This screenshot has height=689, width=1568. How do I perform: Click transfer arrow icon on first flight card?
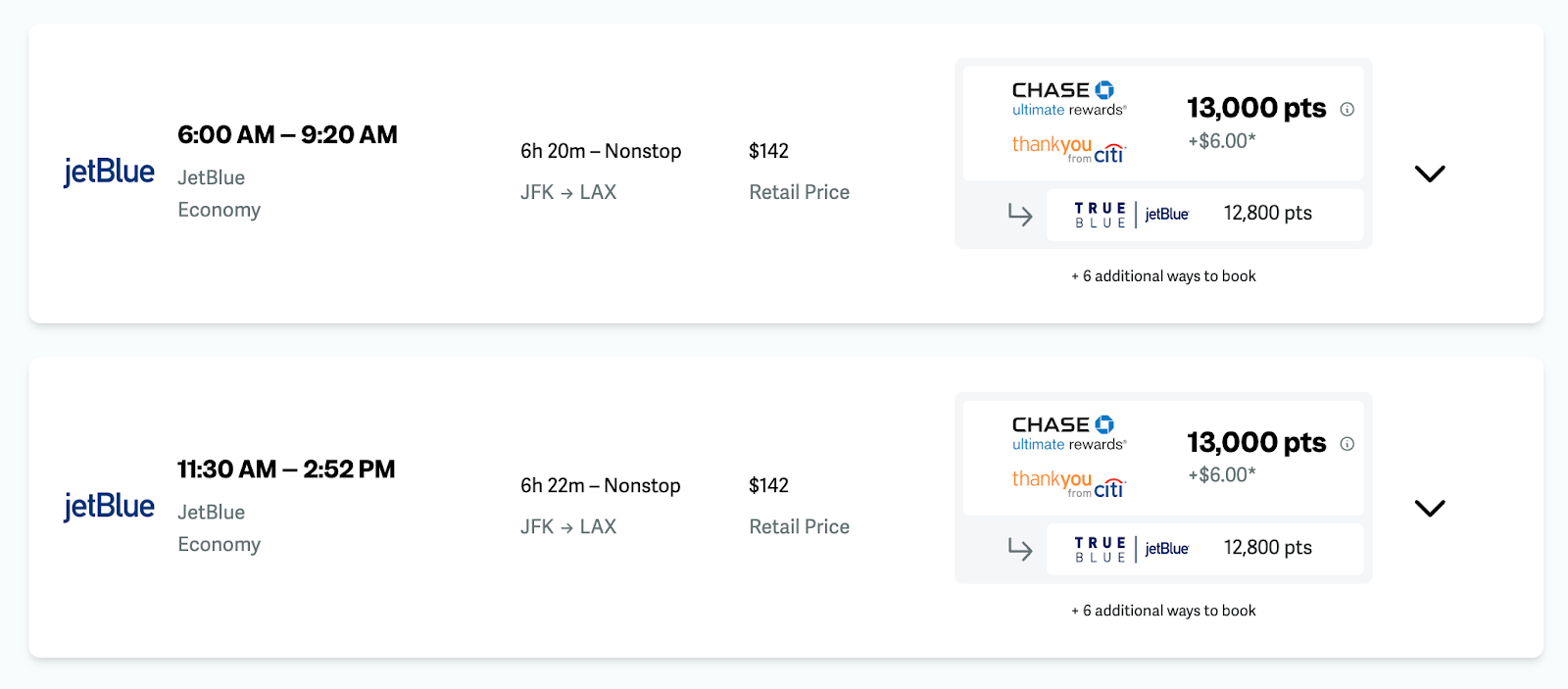[1020, 215]
